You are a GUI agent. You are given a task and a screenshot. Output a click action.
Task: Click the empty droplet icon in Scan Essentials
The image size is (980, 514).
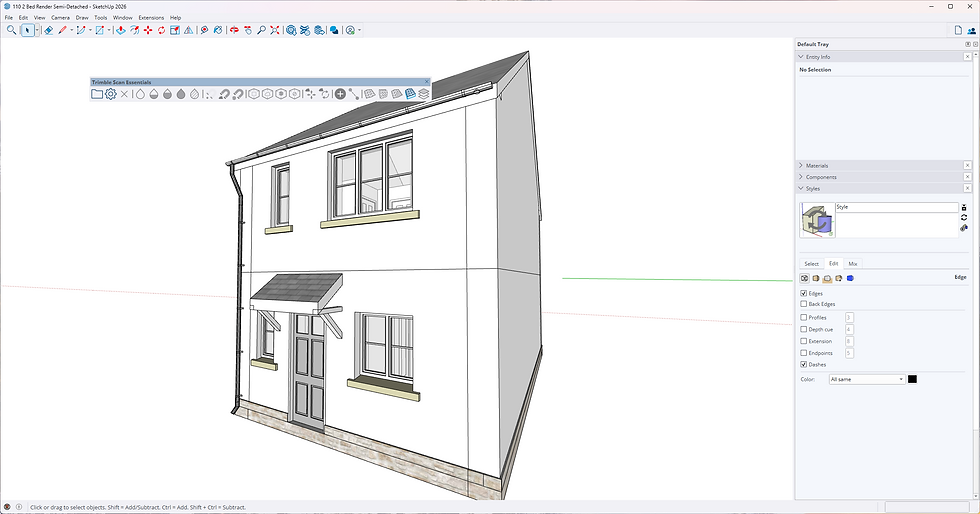[140, 94]
